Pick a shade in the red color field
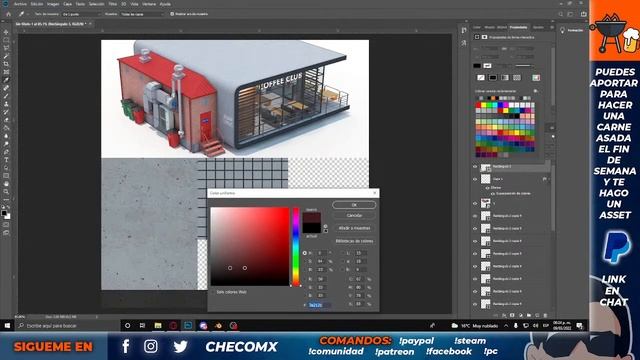Viewport: 640px width, 360px height. pyautogui.click(x=250, y=247)
